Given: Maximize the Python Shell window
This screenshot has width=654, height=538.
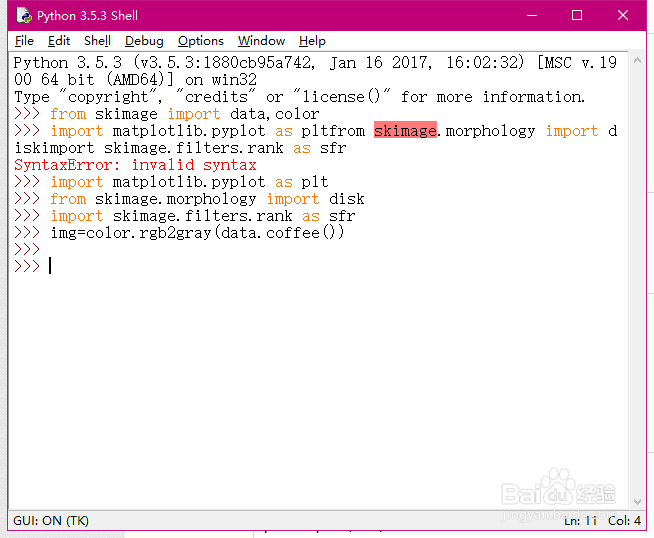Looking at the screenshot, I should (x=577, y=15).
